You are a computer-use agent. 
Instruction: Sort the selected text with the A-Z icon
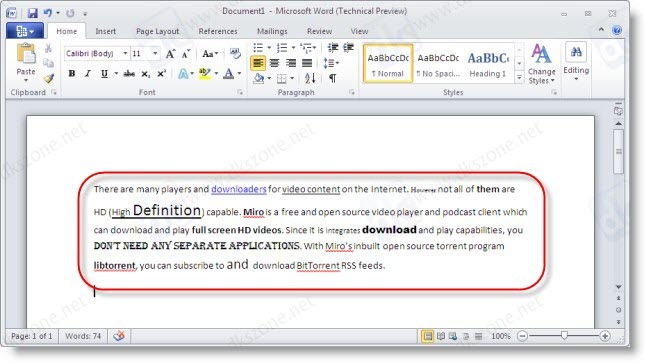(310, 78)
